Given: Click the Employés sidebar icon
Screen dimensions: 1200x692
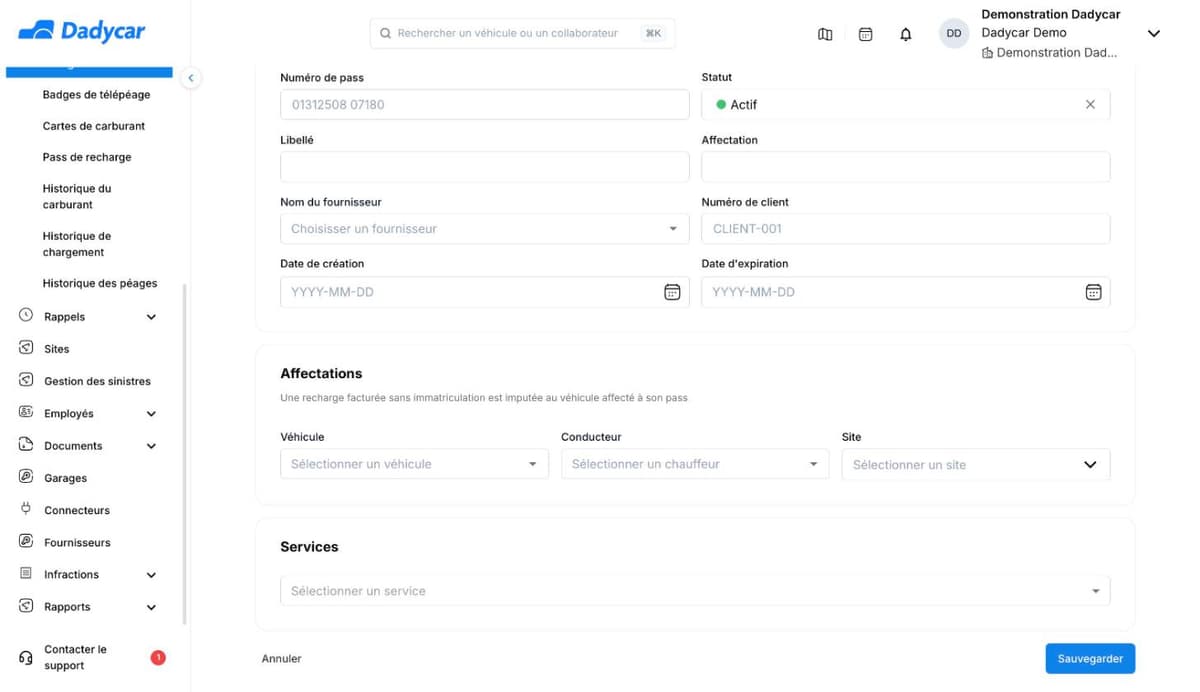Looking at the screenshot, I should (26, 412).
